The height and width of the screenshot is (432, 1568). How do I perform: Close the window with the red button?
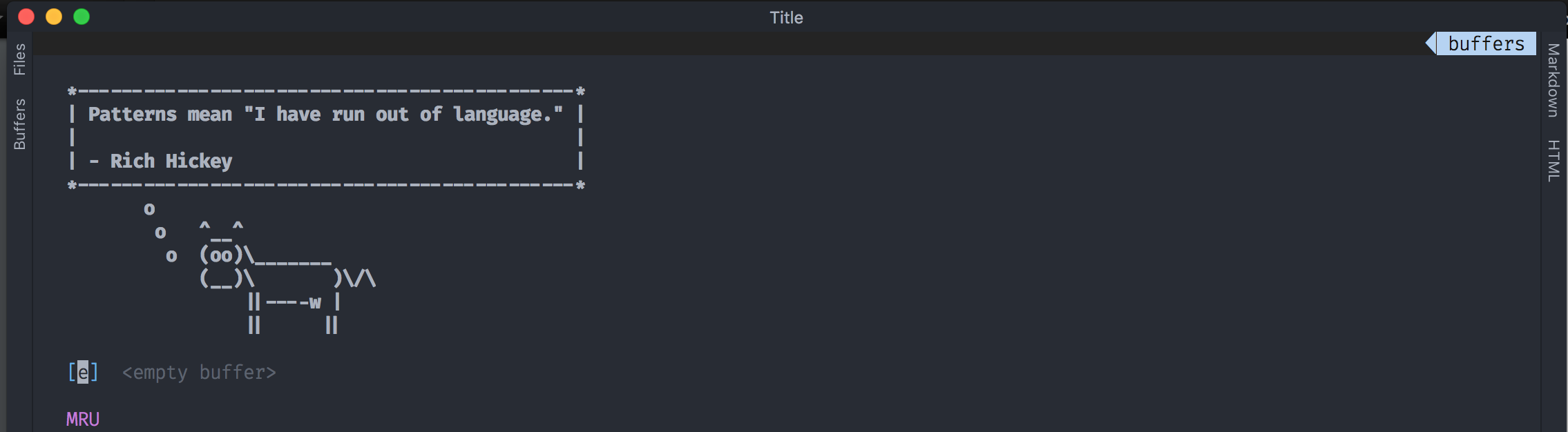point(26,17)
